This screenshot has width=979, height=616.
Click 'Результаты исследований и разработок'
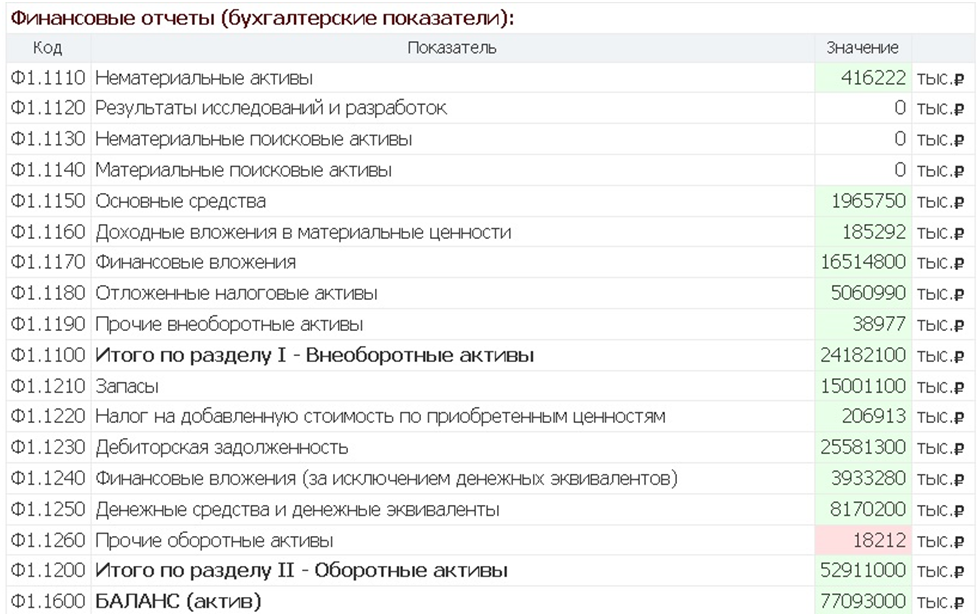[270, 109]
